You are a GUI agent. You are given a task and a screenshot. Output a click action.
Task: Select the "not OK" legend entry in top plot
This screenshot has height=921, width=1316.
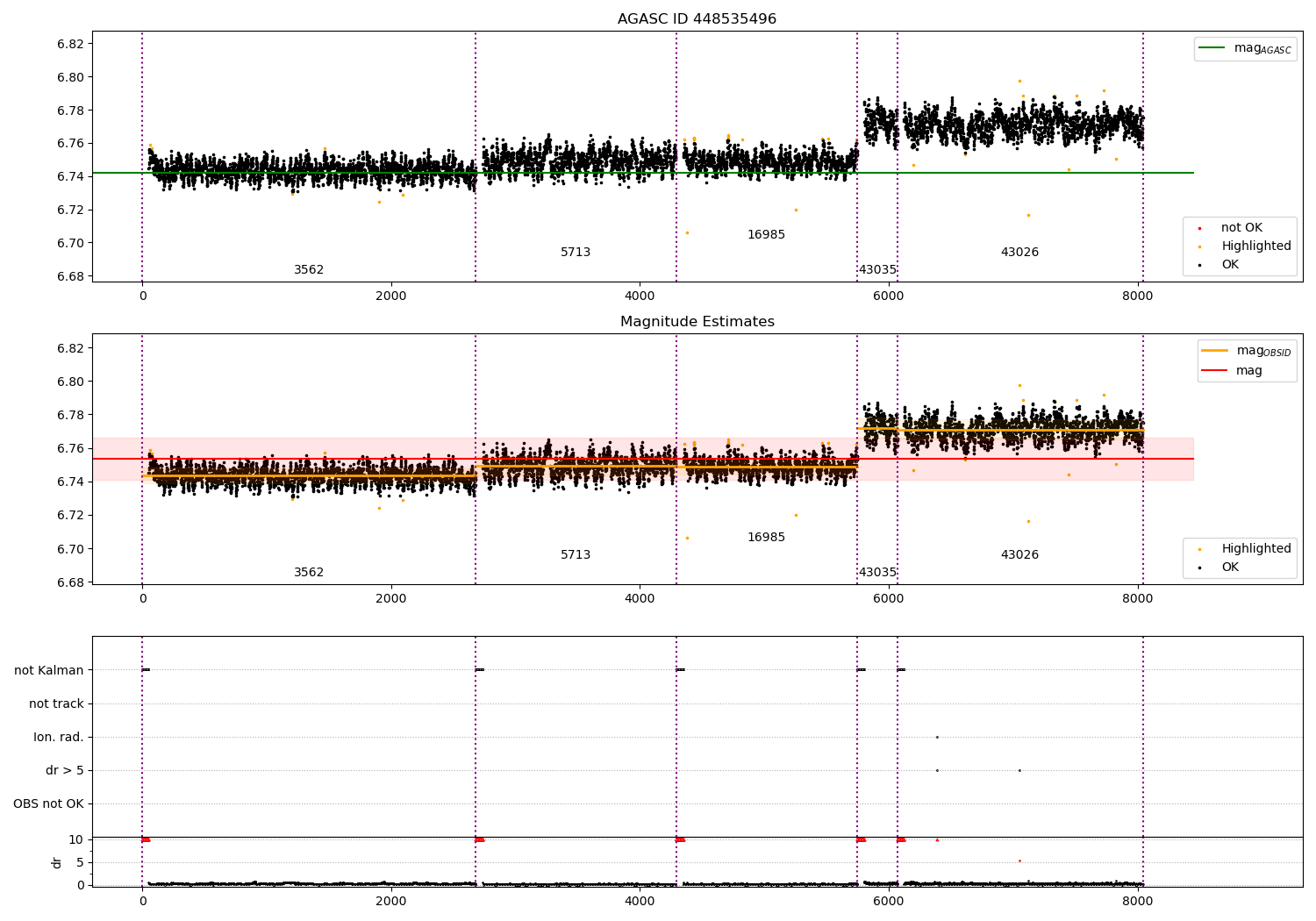pyautogui.click(x=1241, y=228)
